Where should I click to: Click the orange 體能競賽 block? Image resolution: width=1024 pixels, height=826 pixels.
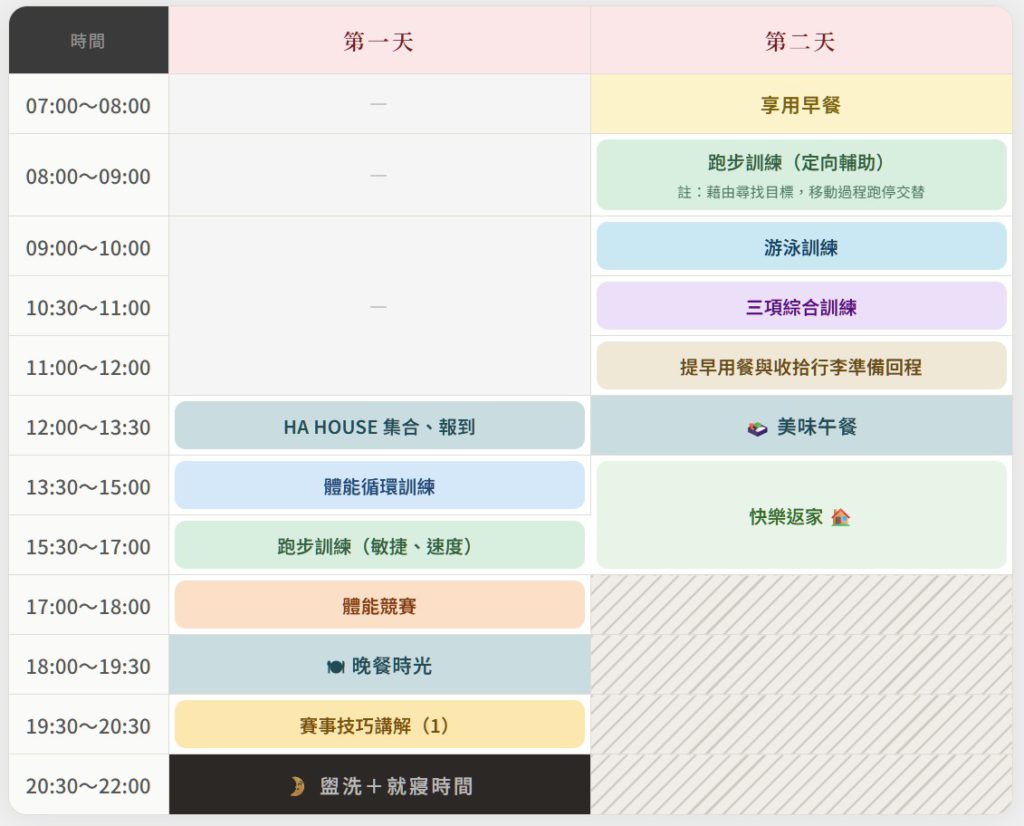tap(379, 606)
